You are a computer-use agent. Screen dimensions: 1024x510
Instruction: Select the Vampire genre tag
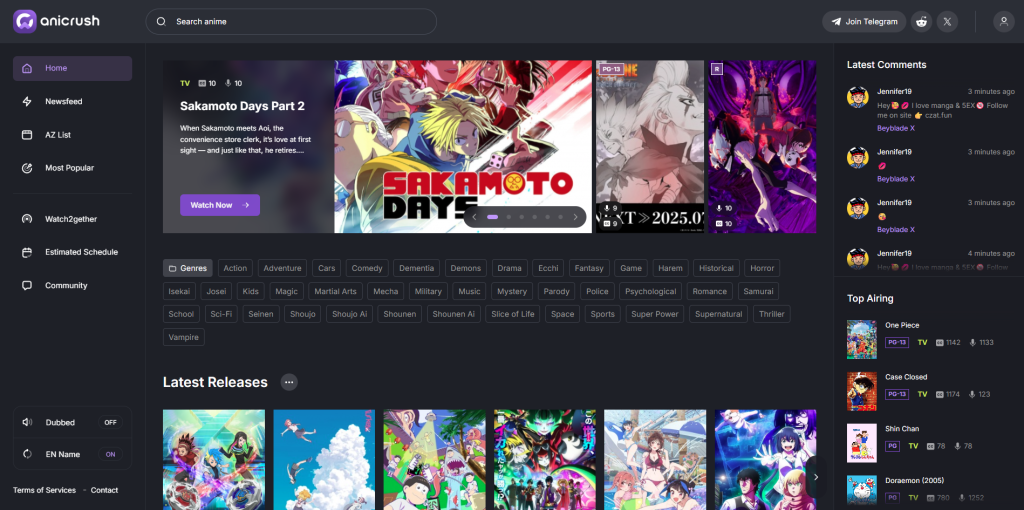pyautogui.click(x=184, y=337)
